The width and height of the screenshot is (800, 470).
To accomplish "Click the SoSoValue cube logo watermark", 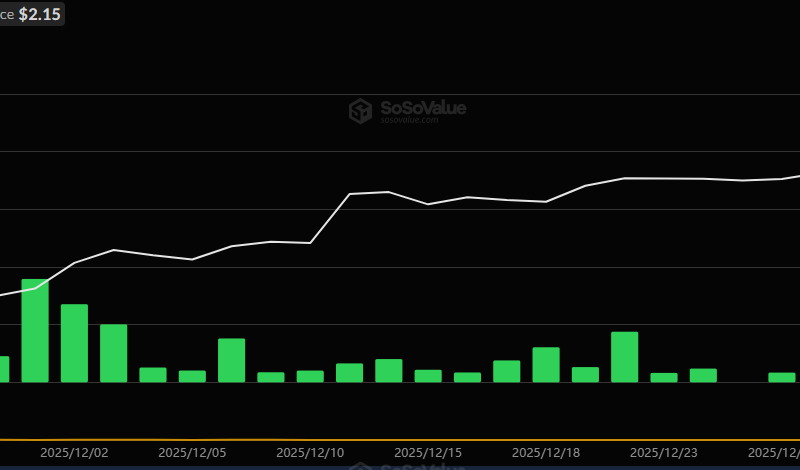I will [x=360, y=110].
